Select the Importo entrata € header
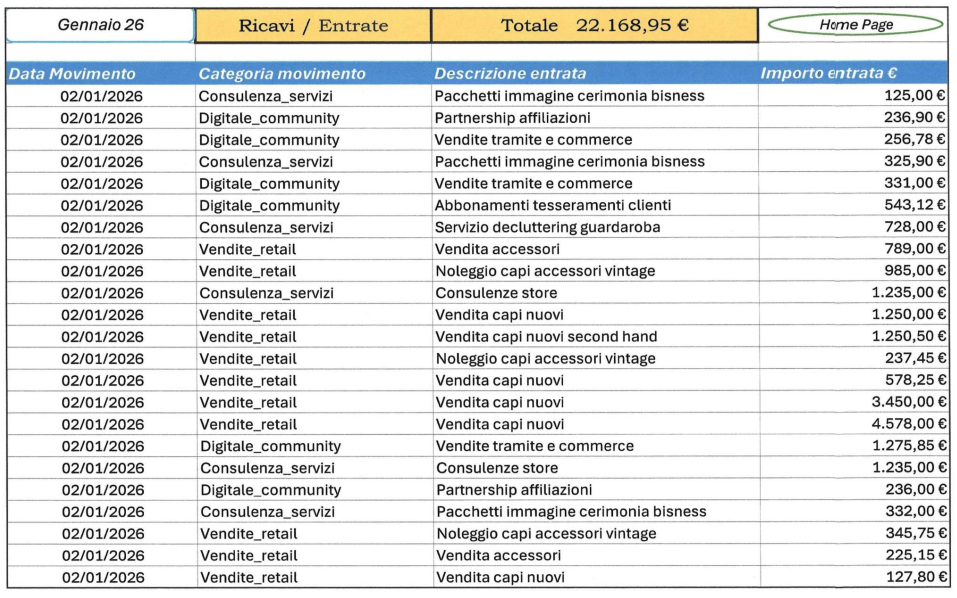Image resolution: width=957 pixels, height=598 pixels. pyautogui.click(x=828, y=74)
